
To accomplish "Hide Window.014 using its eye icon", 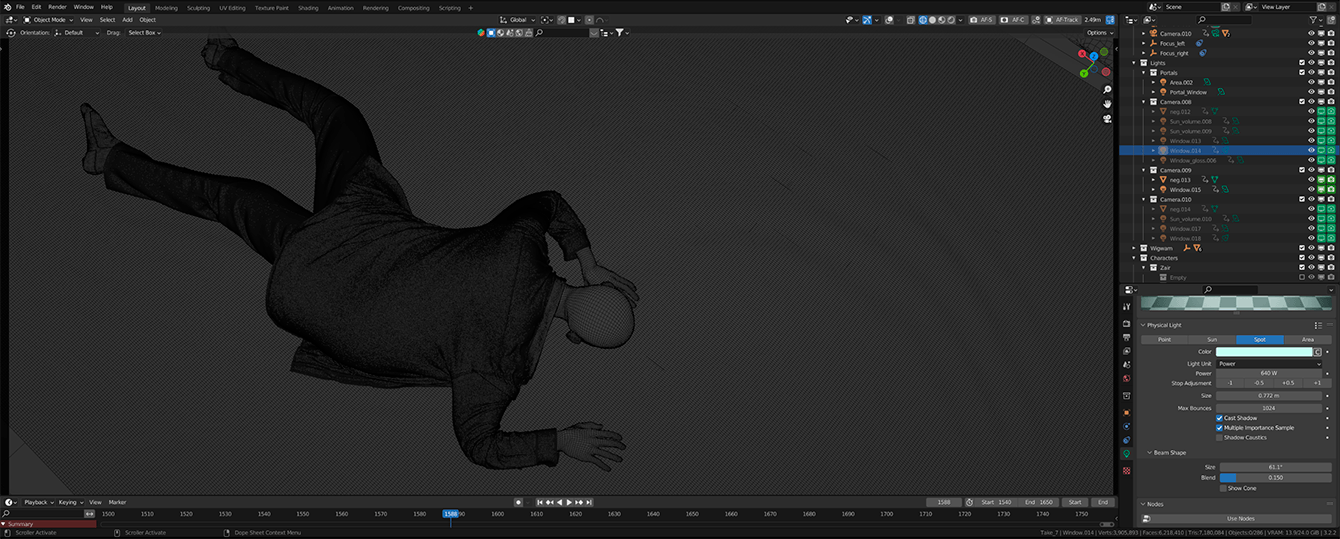I will tap(1311, 151).
